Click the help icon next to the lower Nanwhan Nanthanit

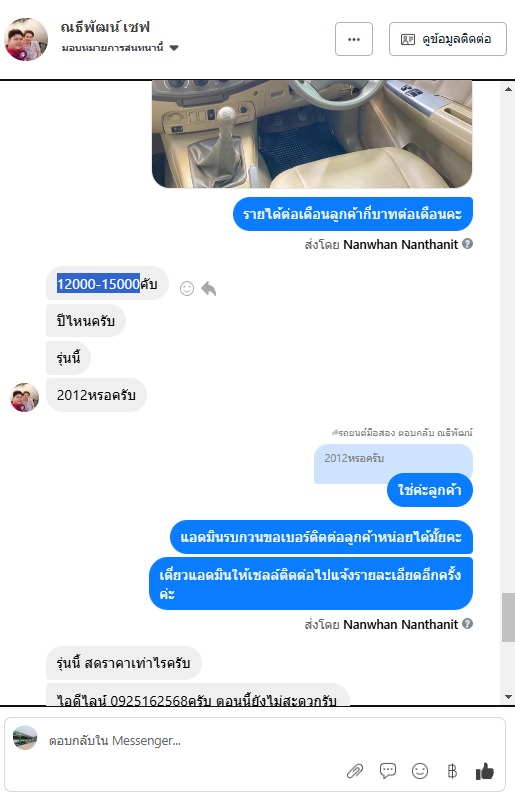coord(467,623)
